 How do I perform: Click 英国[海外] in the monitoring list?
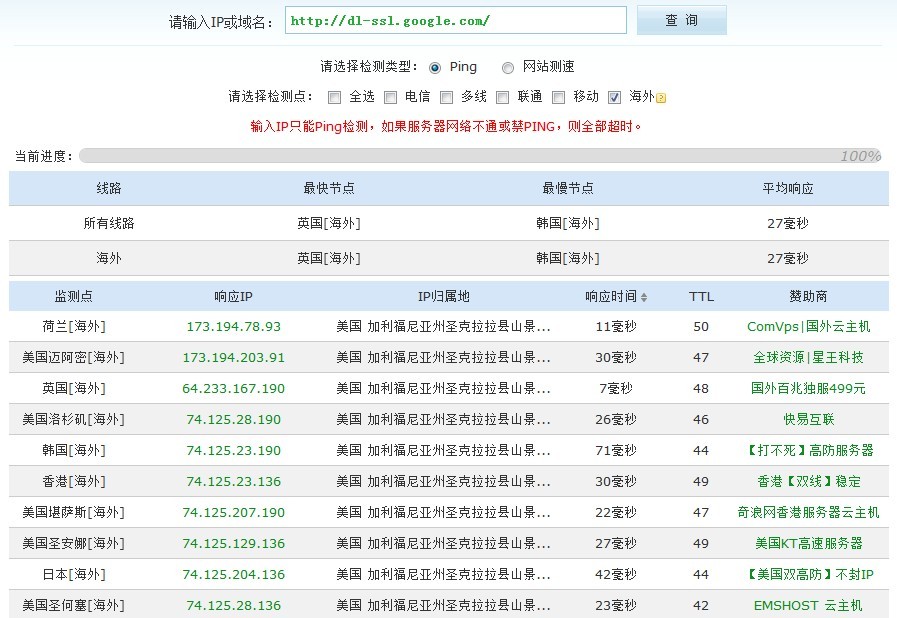coord(74,389)
